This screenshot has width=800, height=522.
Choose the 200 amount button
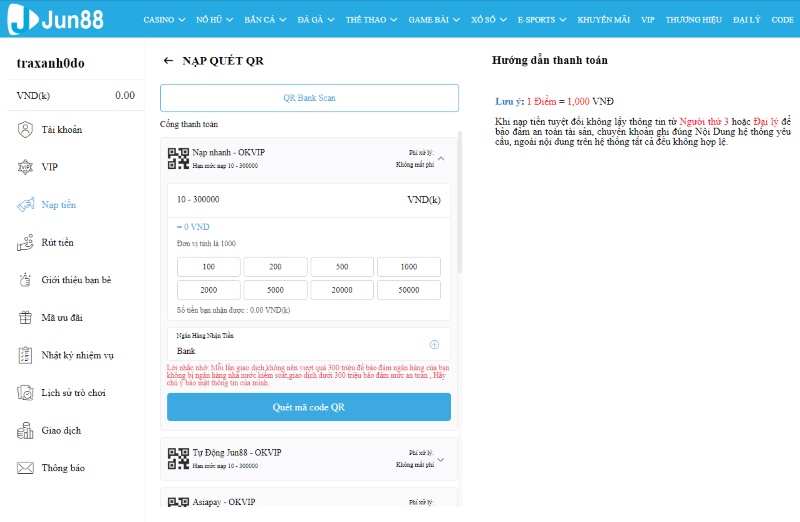coord(276,267)
